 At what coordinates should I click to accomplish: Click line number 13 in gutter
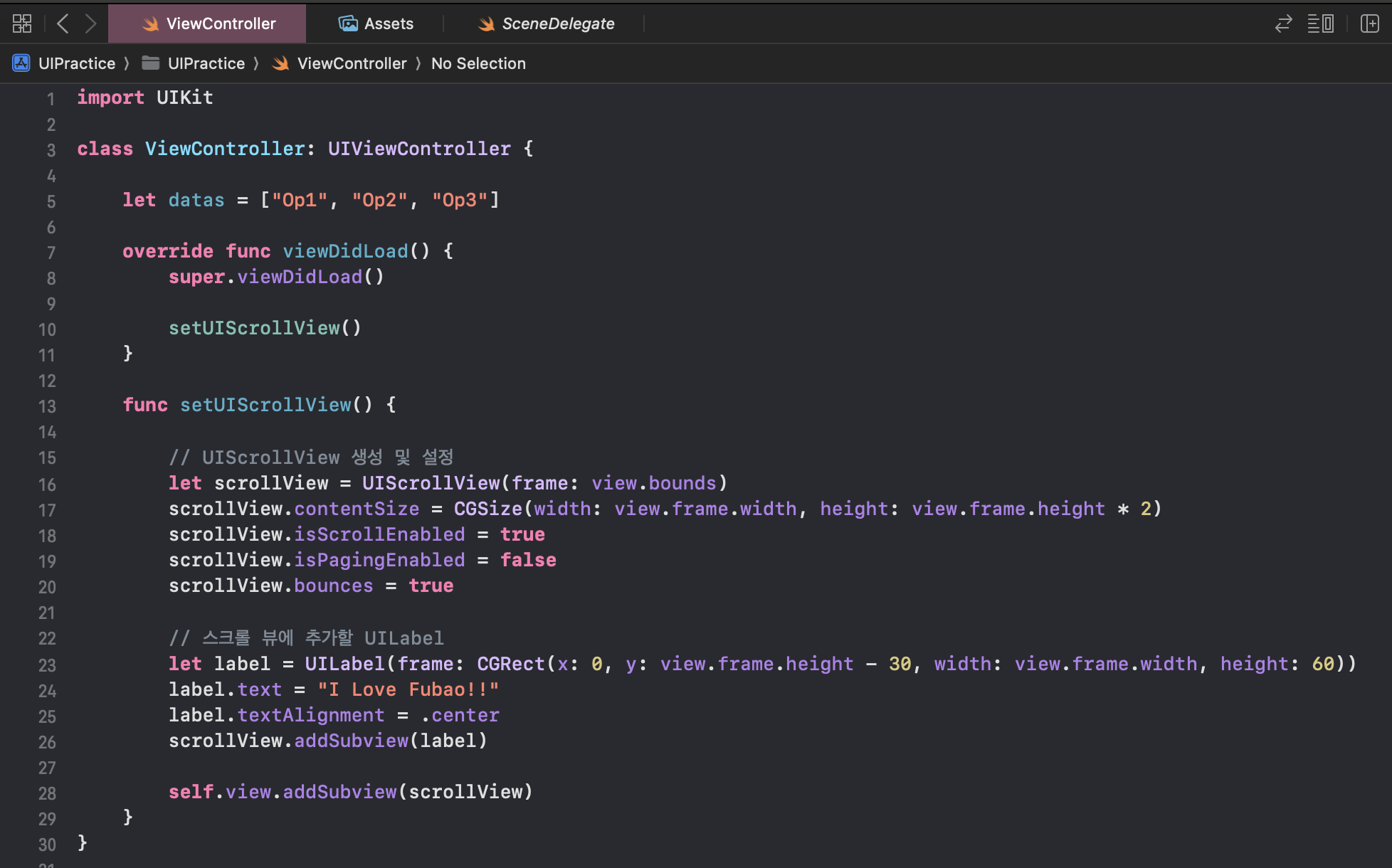coord(47,406)
